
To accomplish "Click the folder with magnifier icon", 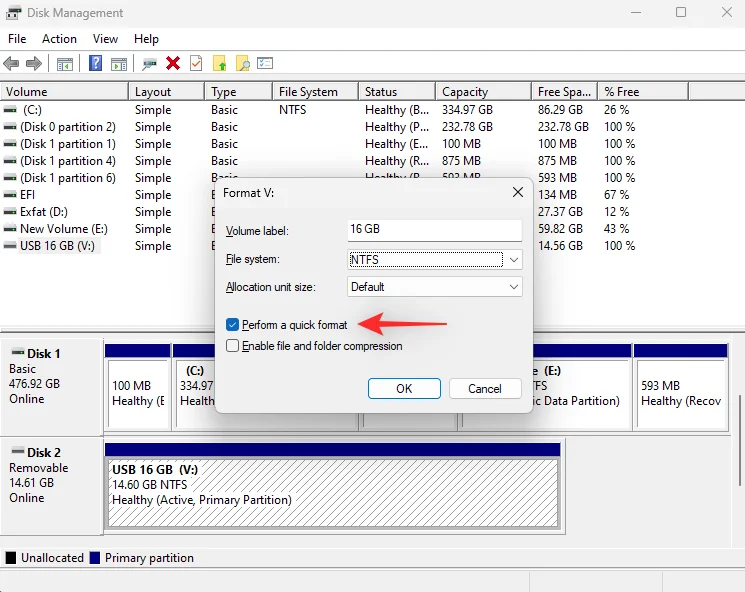I will [243, 63].
